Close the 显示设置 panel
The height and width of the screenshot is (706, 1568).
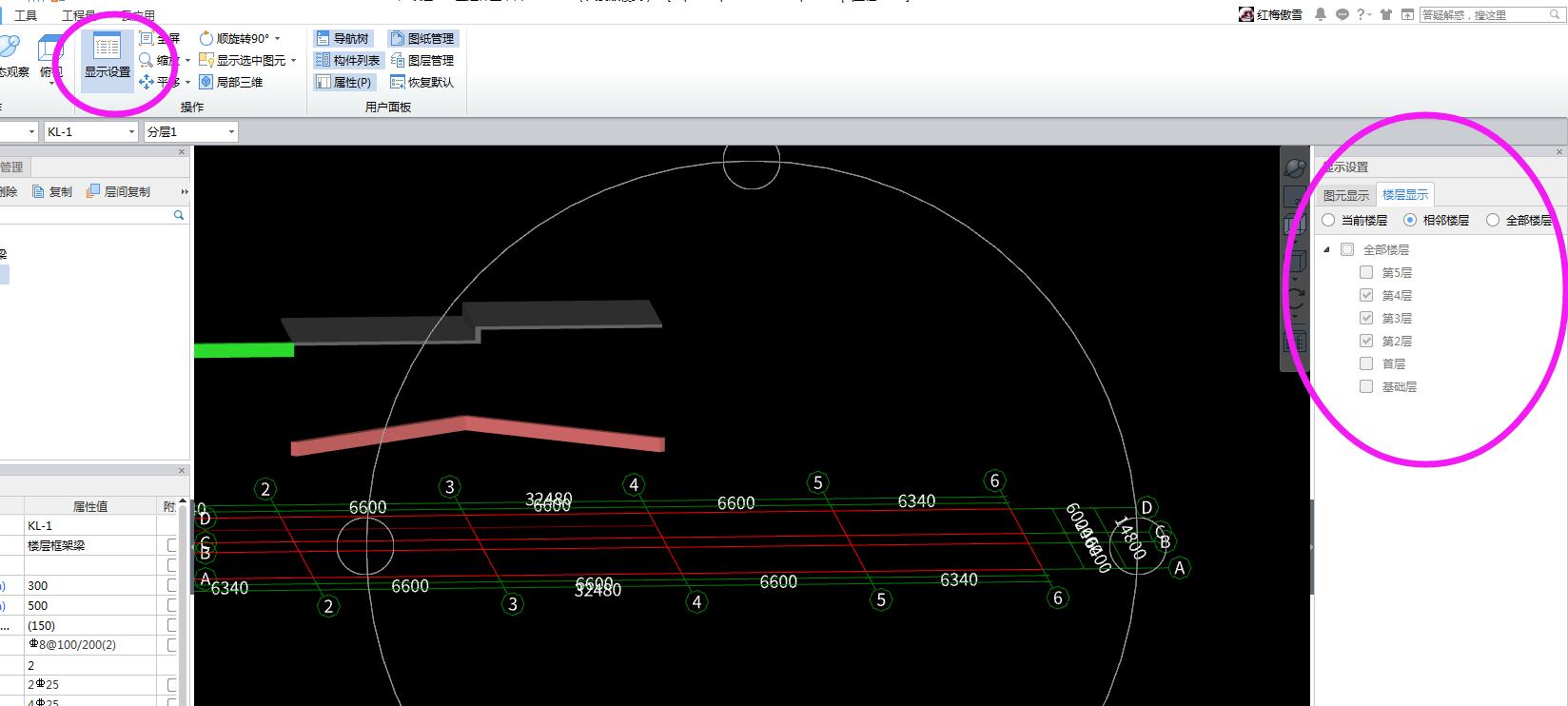[x=1559, y=152]
